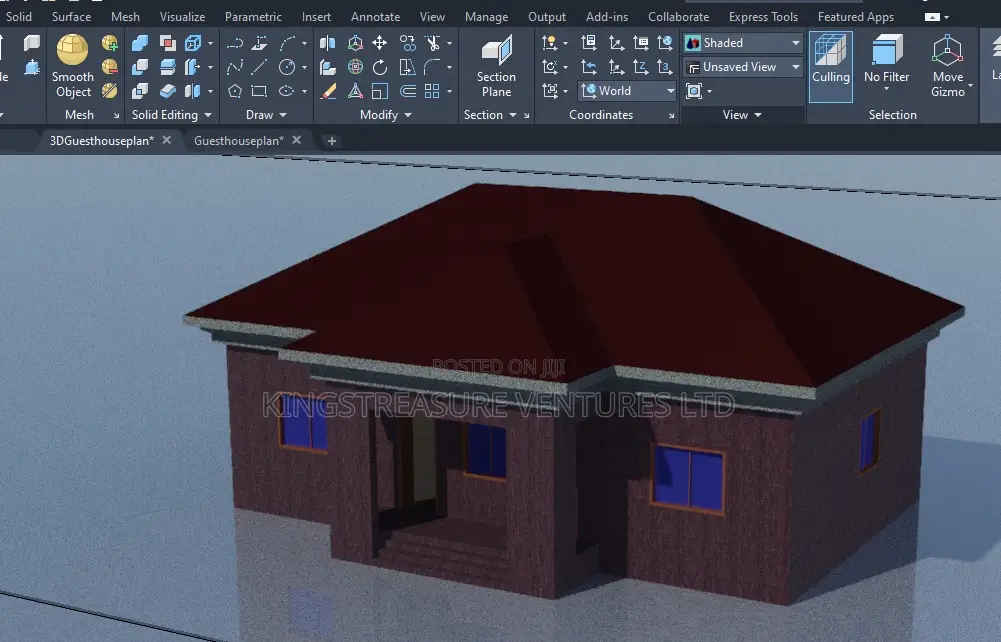This screenshot has height=642, width=1001.
Task: Go to the Express Tools tab
Action: [x=764, y=17]
